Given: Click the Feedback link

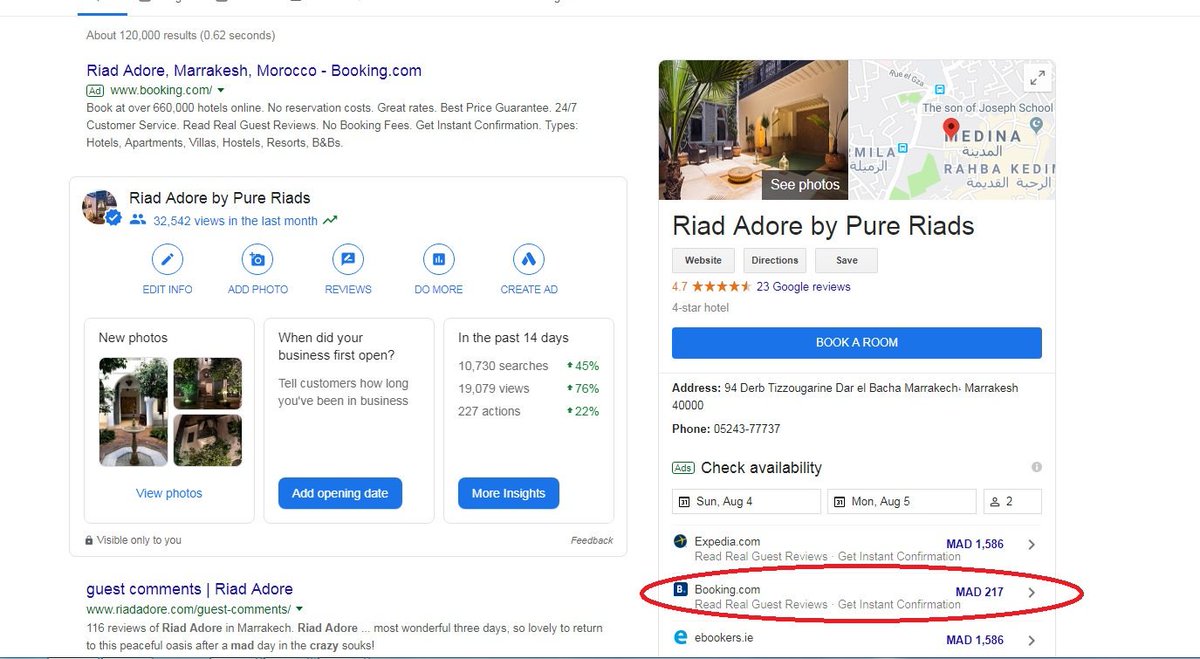Looking at the screenshot, I should (x=592, y=540).
